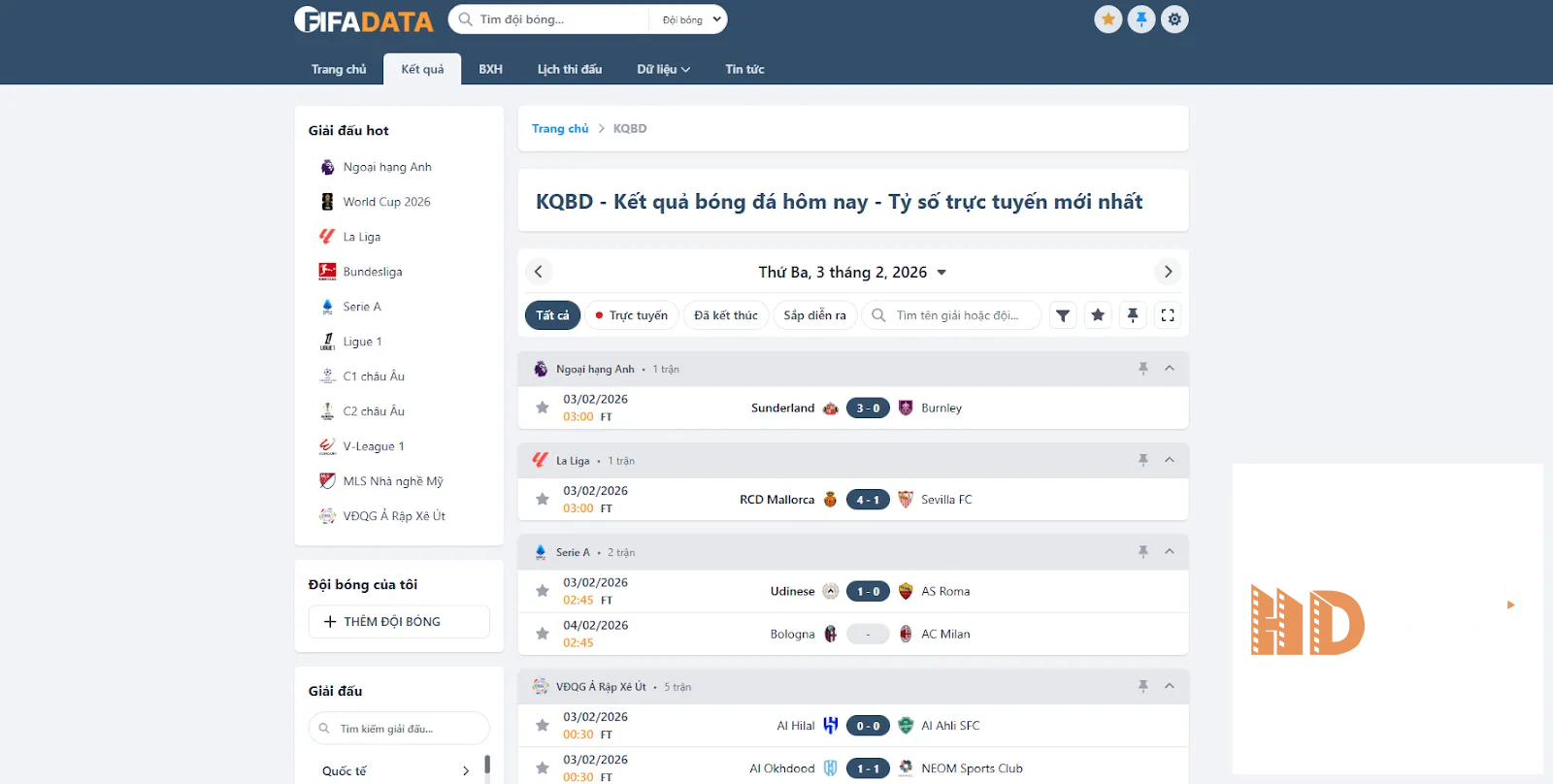Pin the Ngoại hạng Anh league section
This screenshot has width=1553, height=784.
[x=1143, y=369]
